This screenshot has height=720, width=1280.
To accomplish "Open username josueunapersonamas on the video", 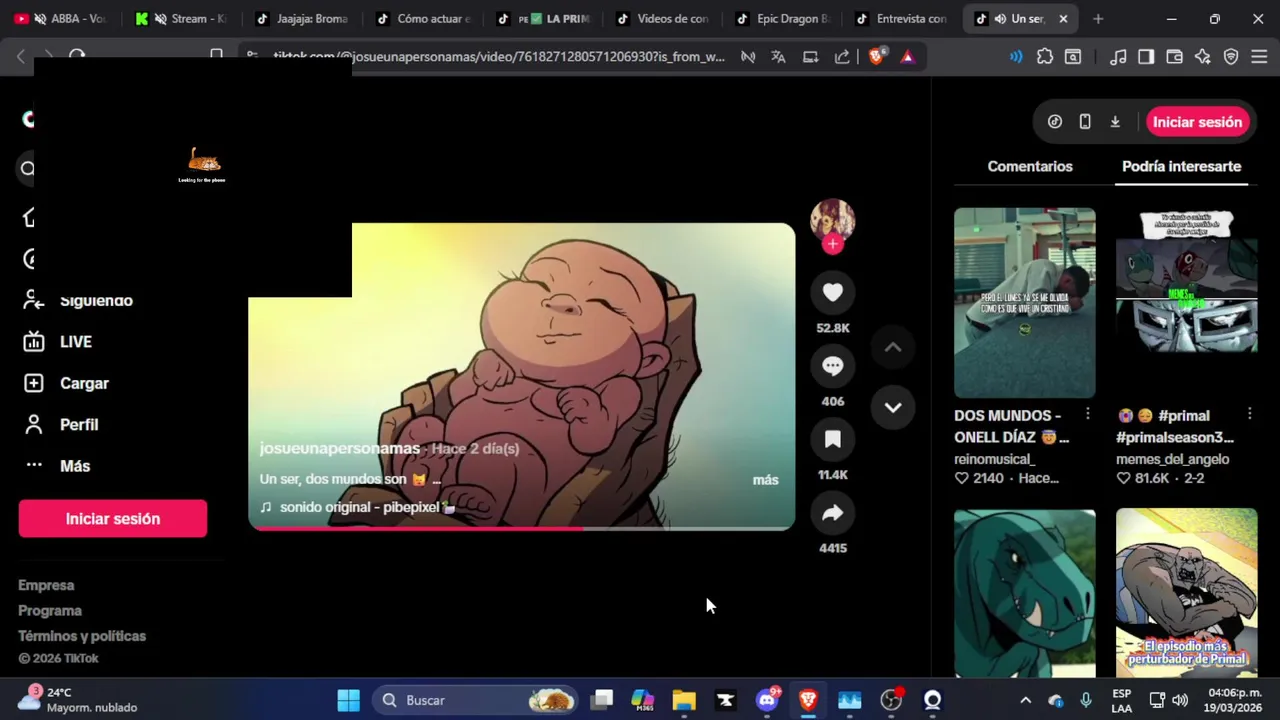I will click(340, 448).
